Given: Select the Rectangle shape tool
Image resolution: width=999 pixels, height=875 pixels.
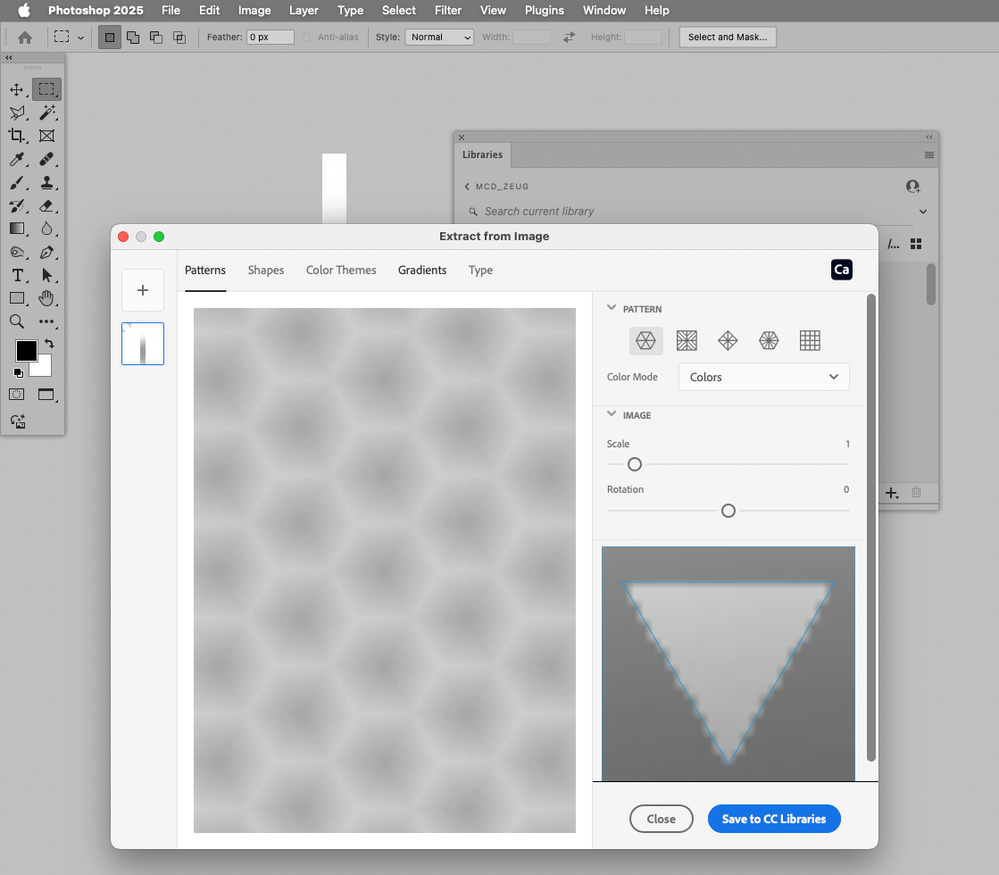Looking at the screenshot, I should tap(17, 298).
